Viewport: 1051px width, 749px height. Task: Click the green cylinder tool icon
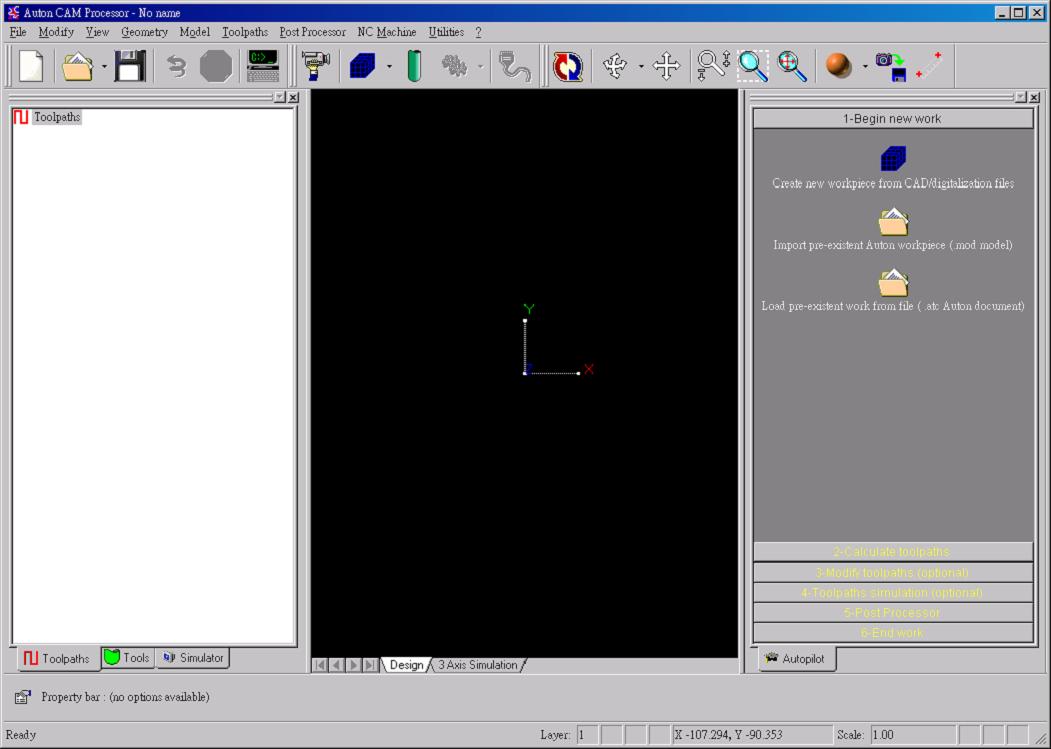414,66
